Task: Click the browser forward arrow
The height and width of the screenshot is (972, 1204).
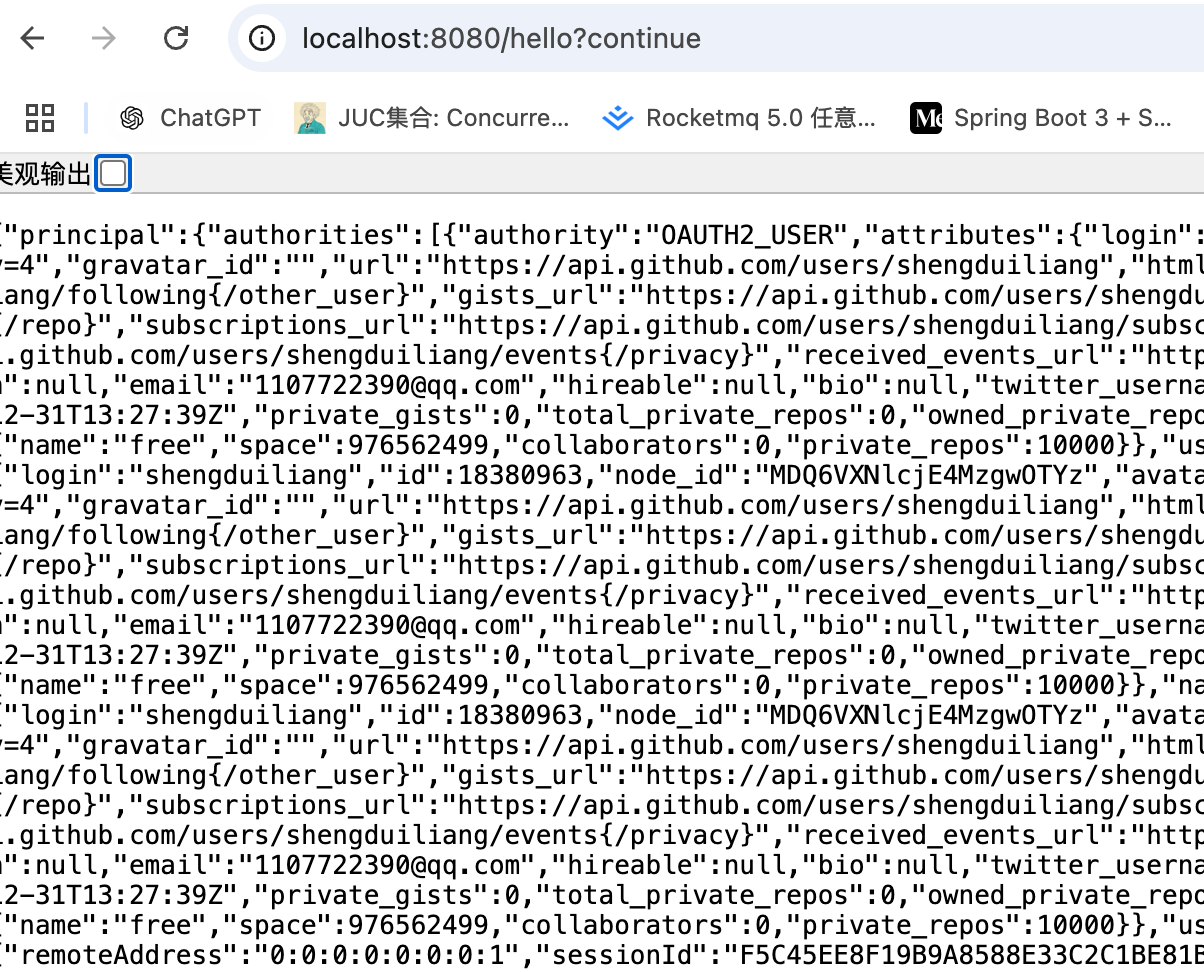Action: (x=103, y=39)
